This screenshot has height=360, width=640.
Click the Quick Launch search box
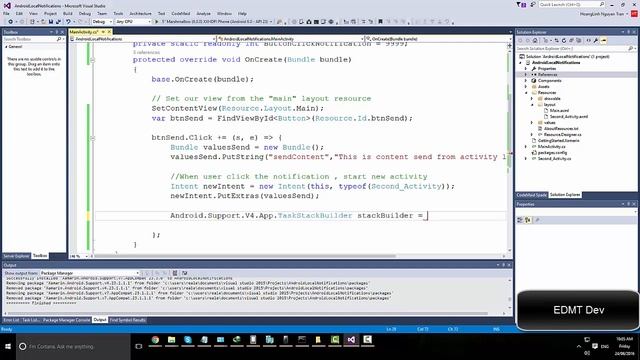[572, 4]
